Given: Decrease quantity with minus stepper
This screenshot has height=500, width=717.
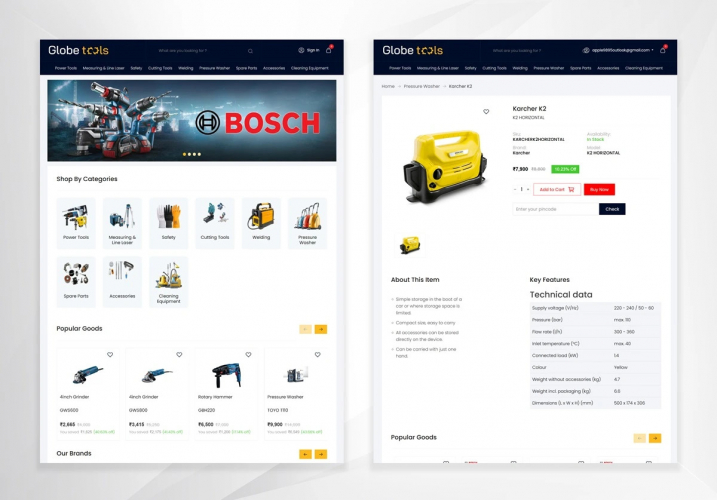Looking at the screenshot, I should (x=515, y=189).
